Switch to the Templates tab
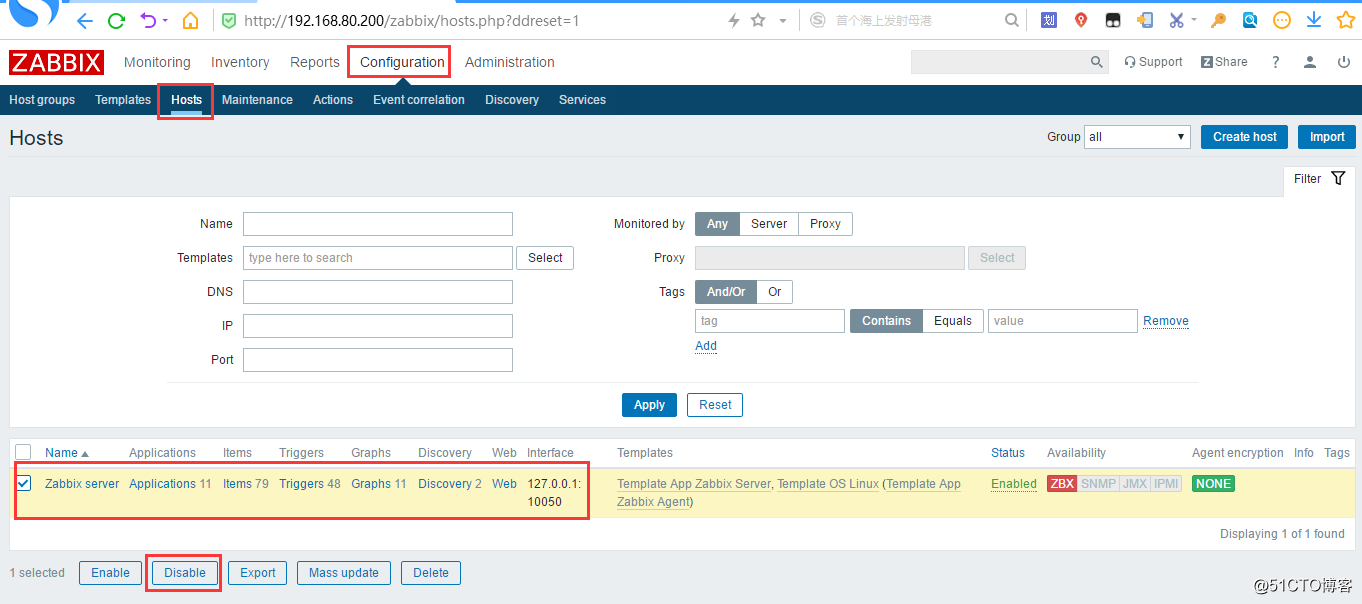This screenshot has width=1362, height=604. 122,99
